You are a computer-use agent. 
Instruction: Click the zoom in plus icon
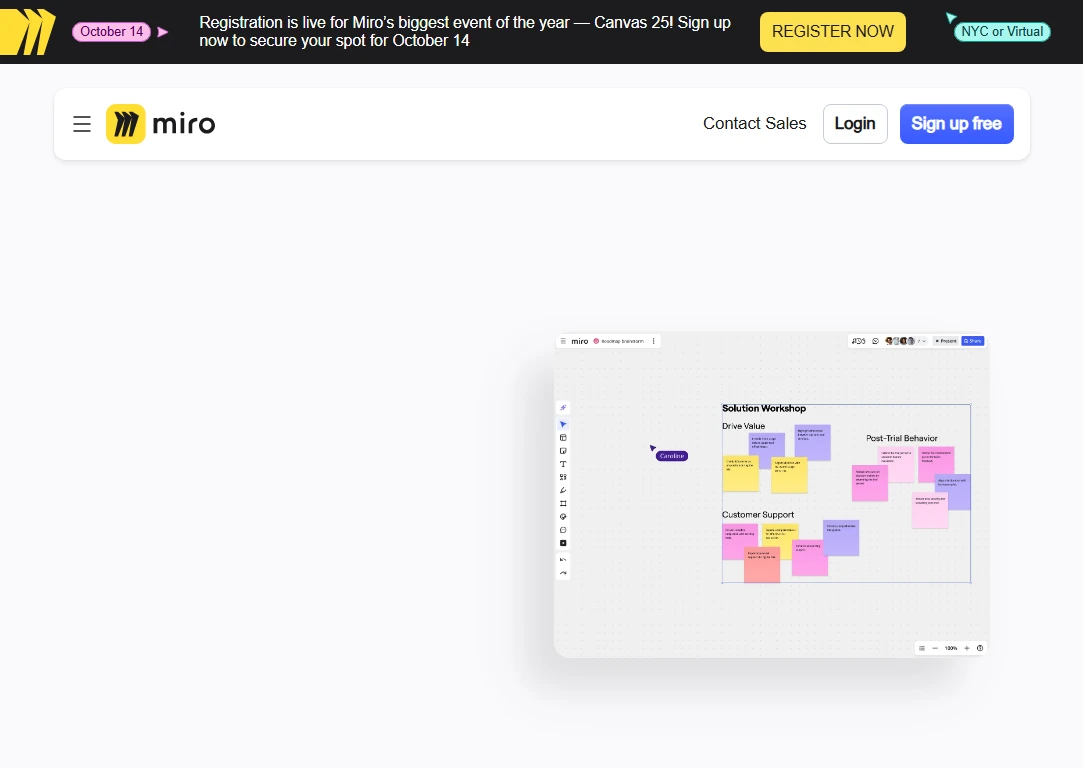point(967,648)
